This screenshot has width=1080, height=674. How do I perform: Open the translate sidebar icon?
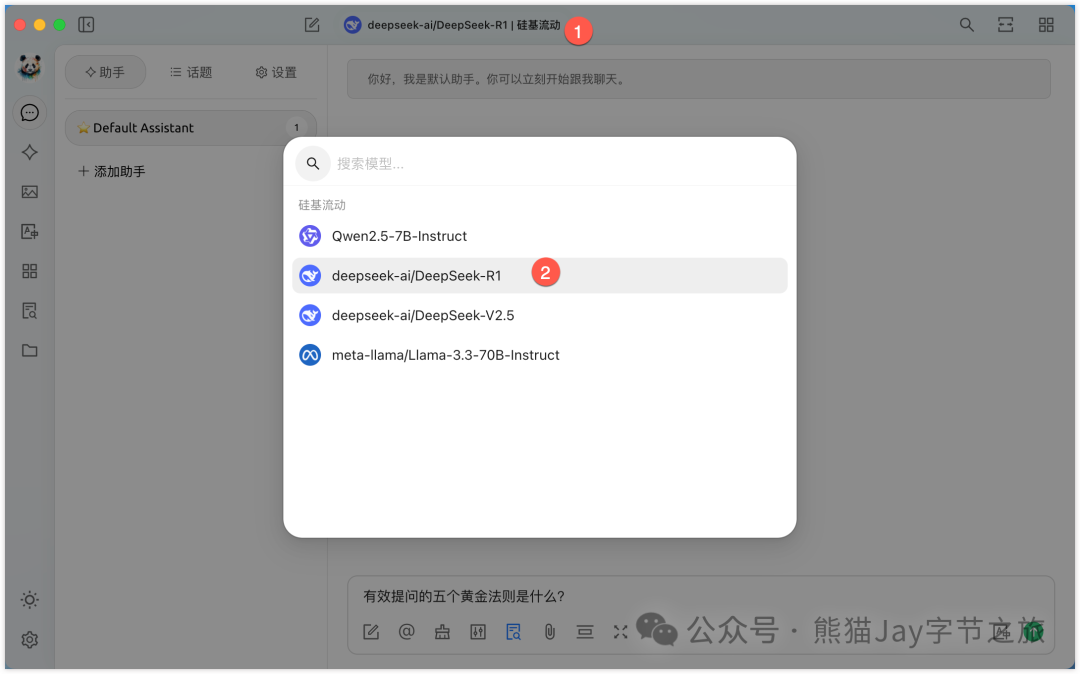pyautogui.click(x=30, y=231)
